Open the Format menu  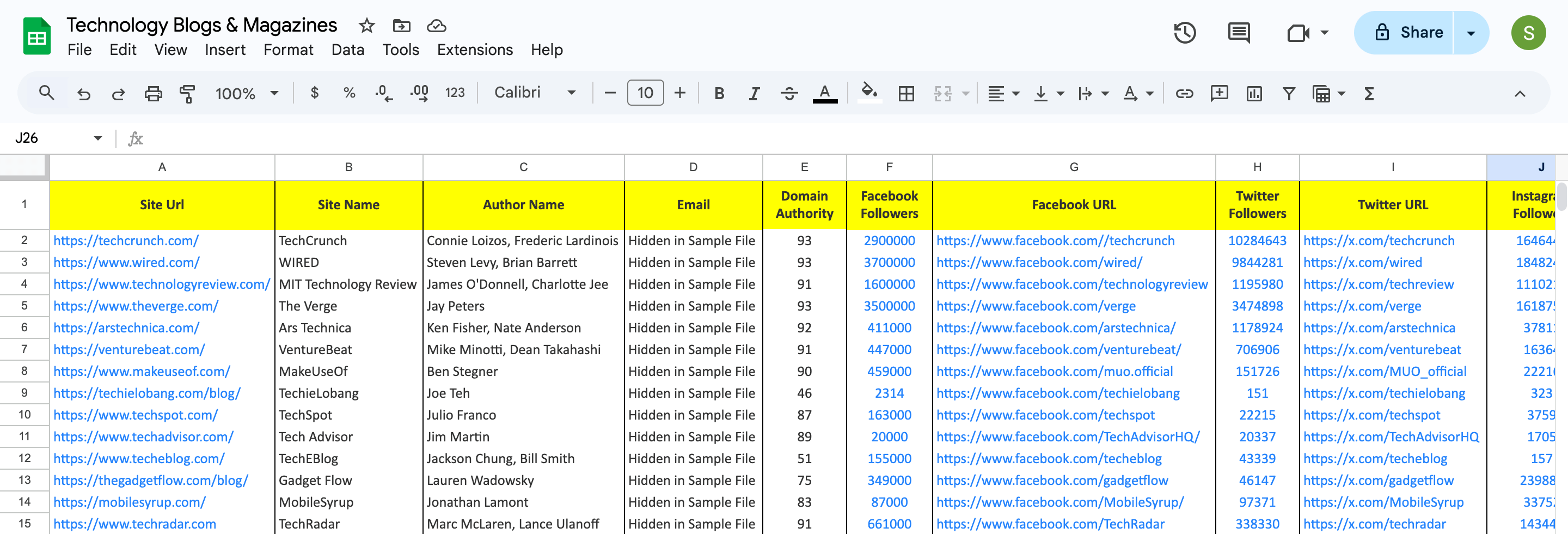(x=288, y=50)
